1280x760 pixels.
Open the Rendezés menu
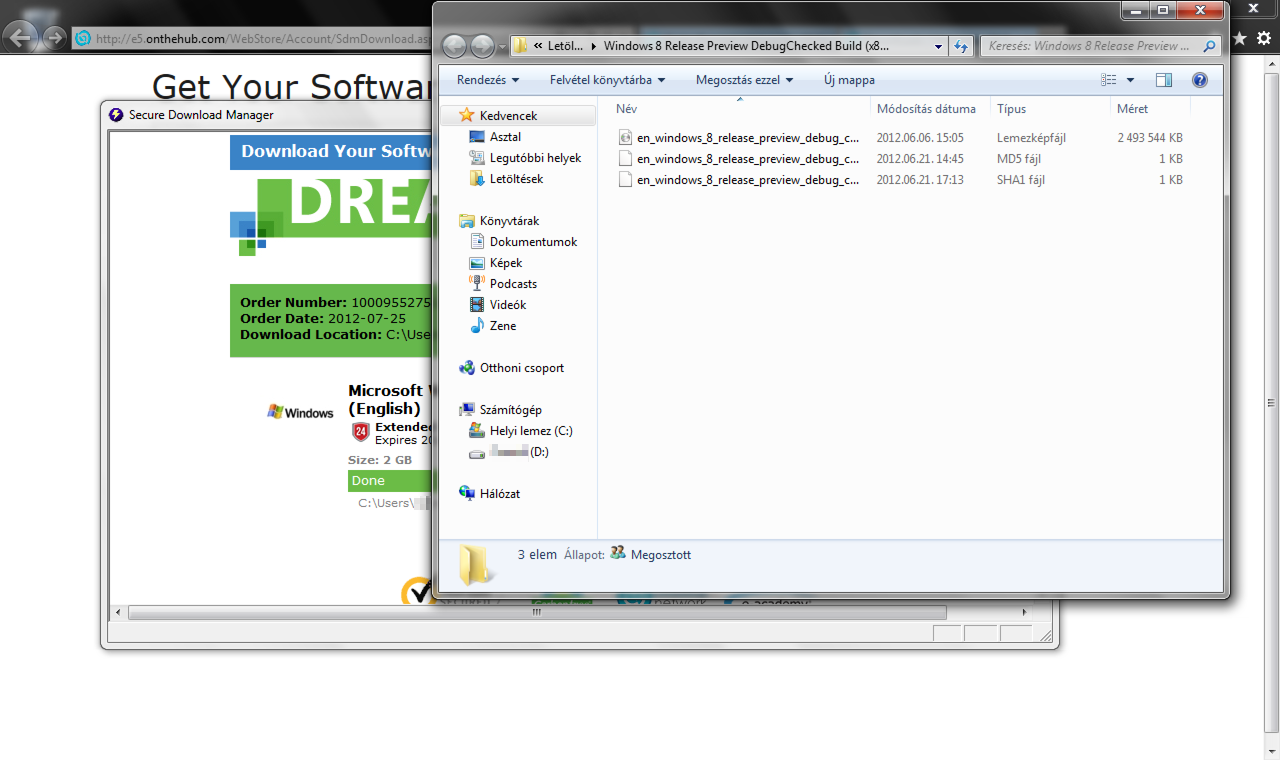(488, 80)
